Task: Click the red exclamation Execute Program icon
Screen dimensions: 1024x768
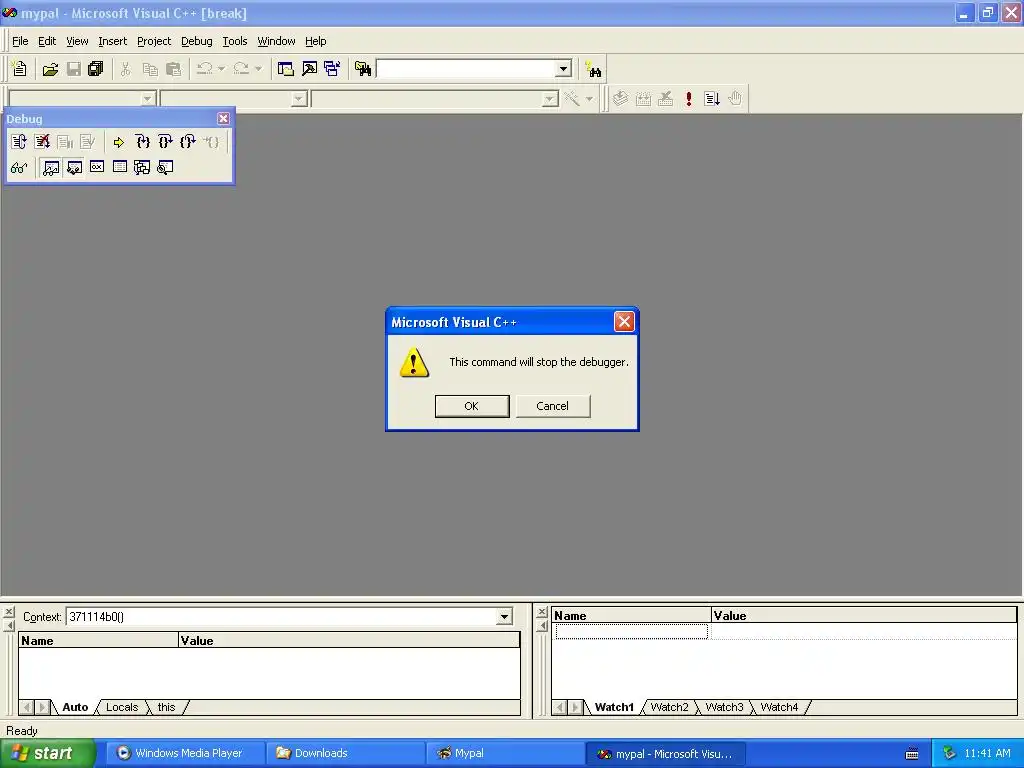Action: click(x=688, y=99)
